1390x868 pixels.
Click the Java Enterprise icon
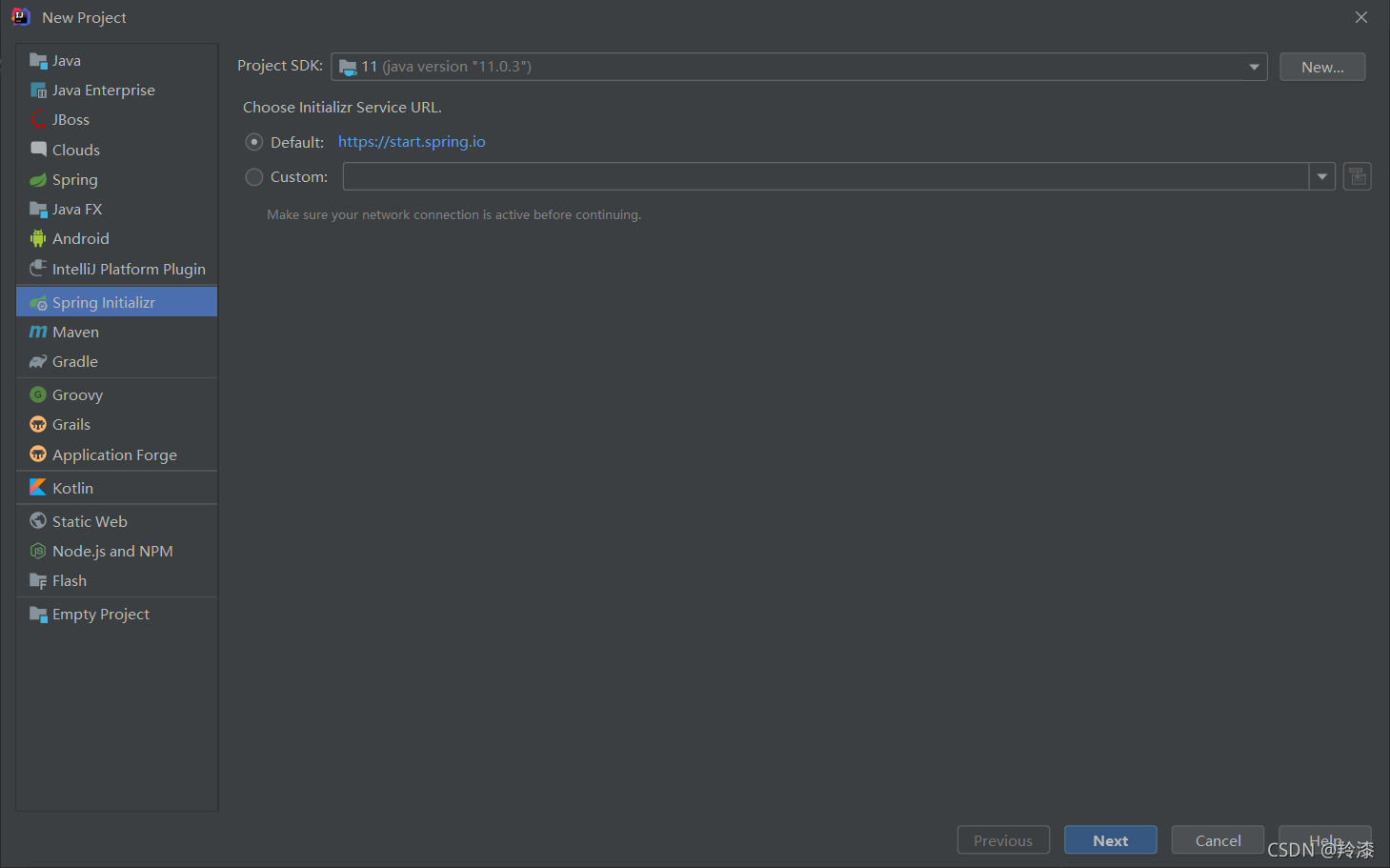click(x=38, y=91)
